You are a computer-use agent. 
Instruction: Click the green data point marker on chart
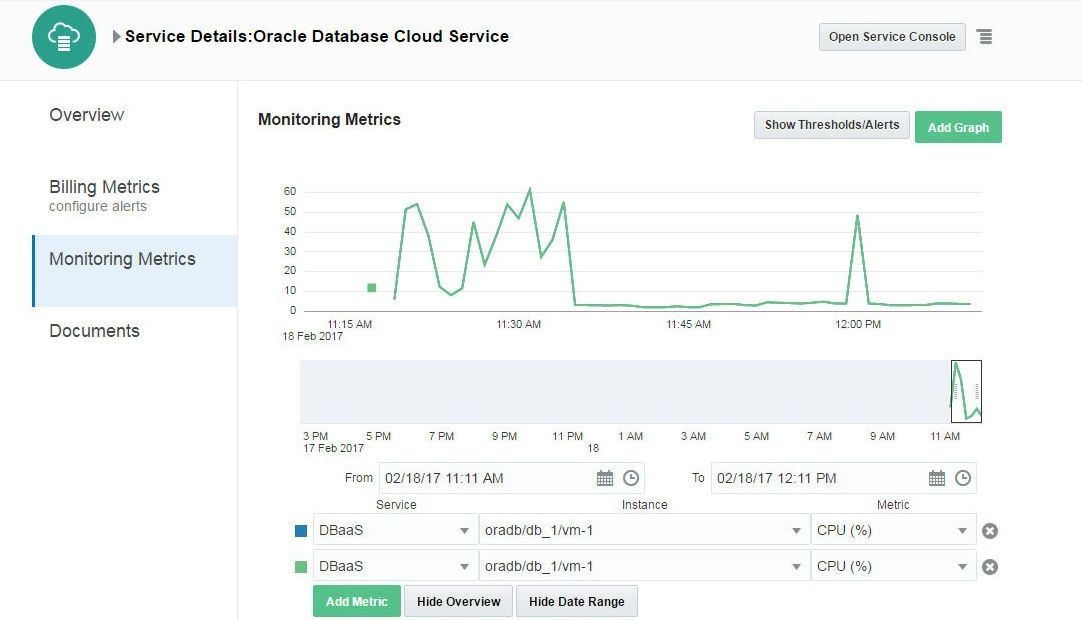point(372,287)
